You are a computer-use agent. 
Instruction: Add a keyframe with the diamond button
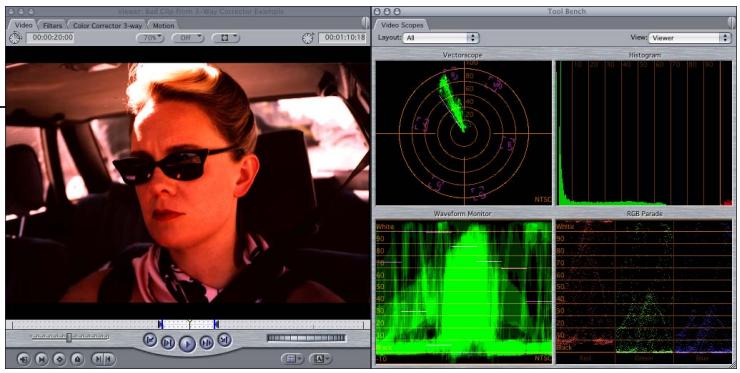[x=59, y=359]
